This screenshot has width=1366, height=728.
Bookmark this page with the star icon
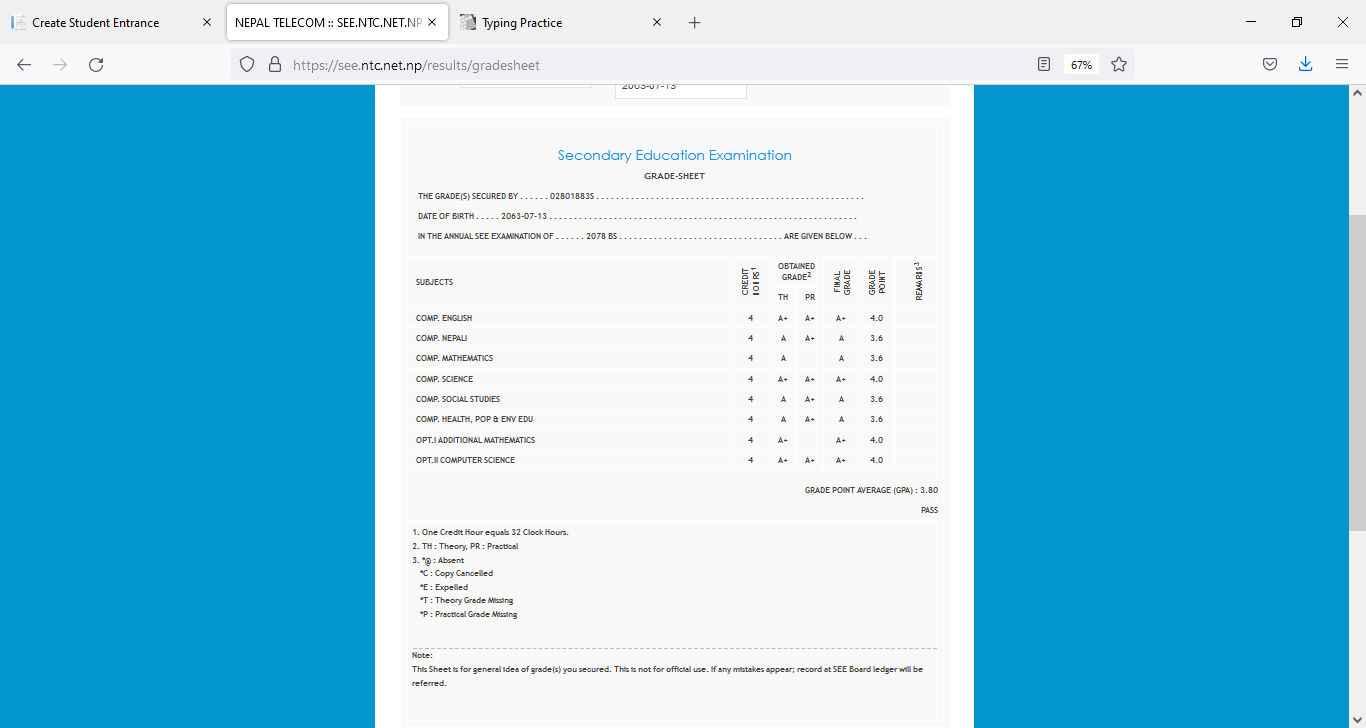(x=1119, y=64)
